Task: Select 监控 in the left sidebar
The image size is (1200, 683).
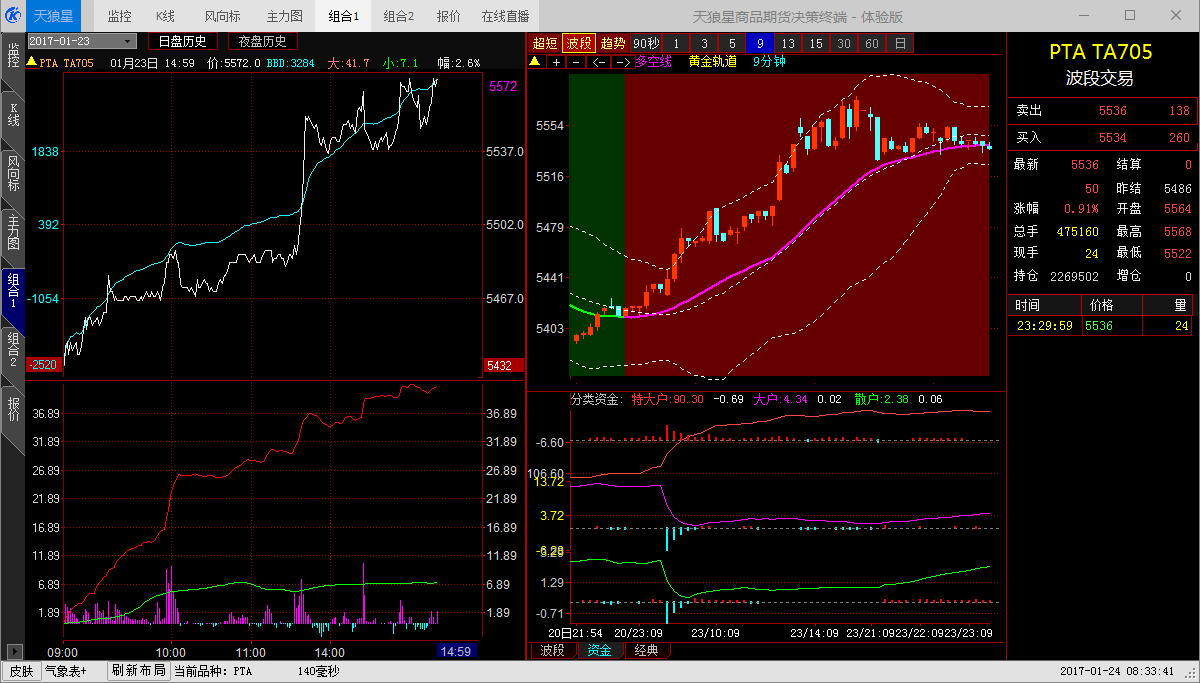Action: tap(13, 55)
